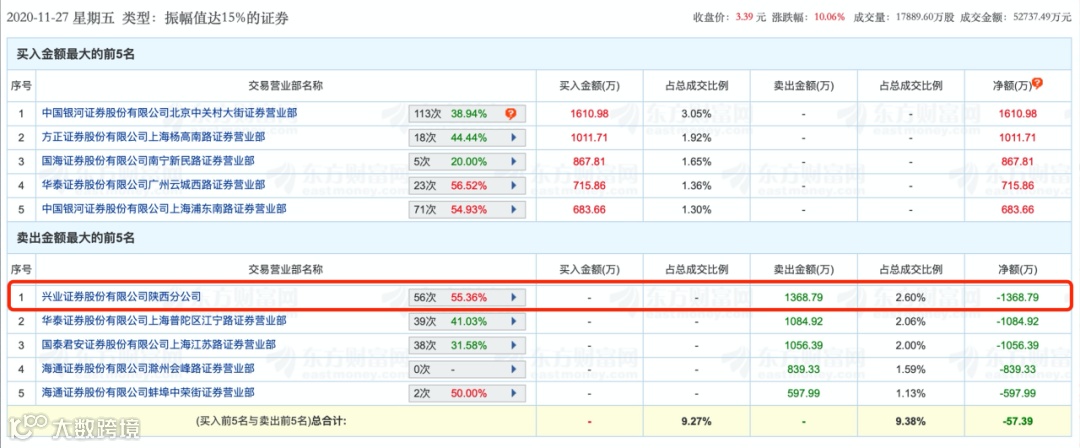Click sell amount 839.33 cell
1080x448 pixels.
coord(803,369)
